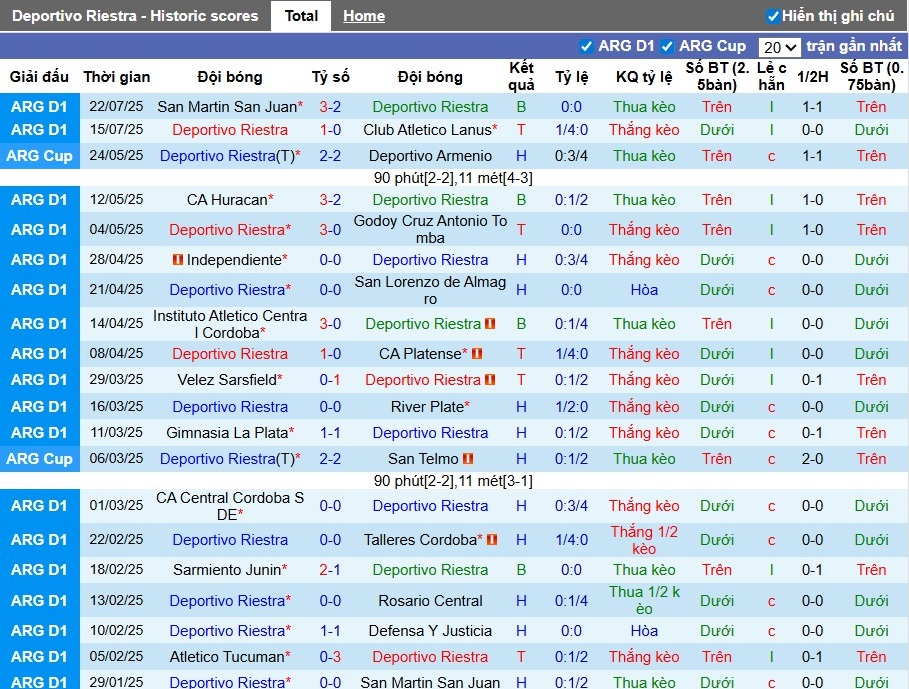
Task: Click Thua 1/2 kèo in Rosario Central row
Action: [x=644, y=600]
